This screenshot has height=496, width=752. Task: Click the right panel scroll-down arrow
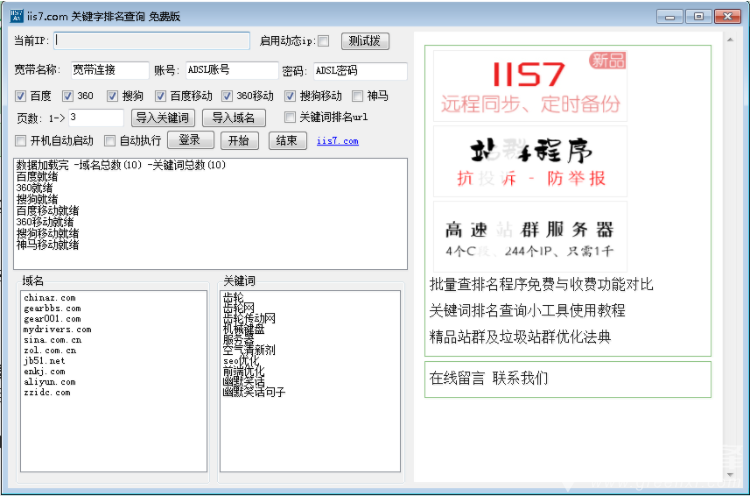pyautogui.click(x=730, y=475)
